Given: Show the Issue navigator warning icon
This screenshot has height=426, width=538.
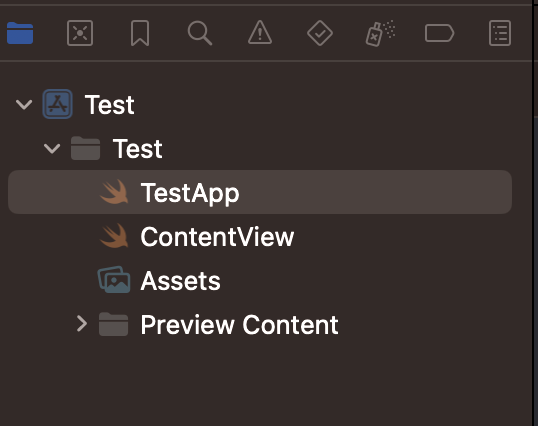Looking at the screenshot, I should tap(260, 33).
